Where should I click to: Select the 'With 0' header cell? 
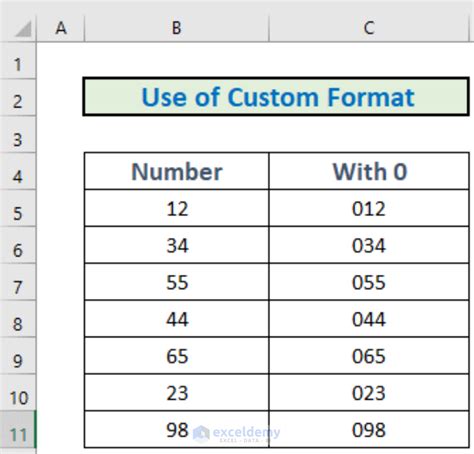(369, 171)
